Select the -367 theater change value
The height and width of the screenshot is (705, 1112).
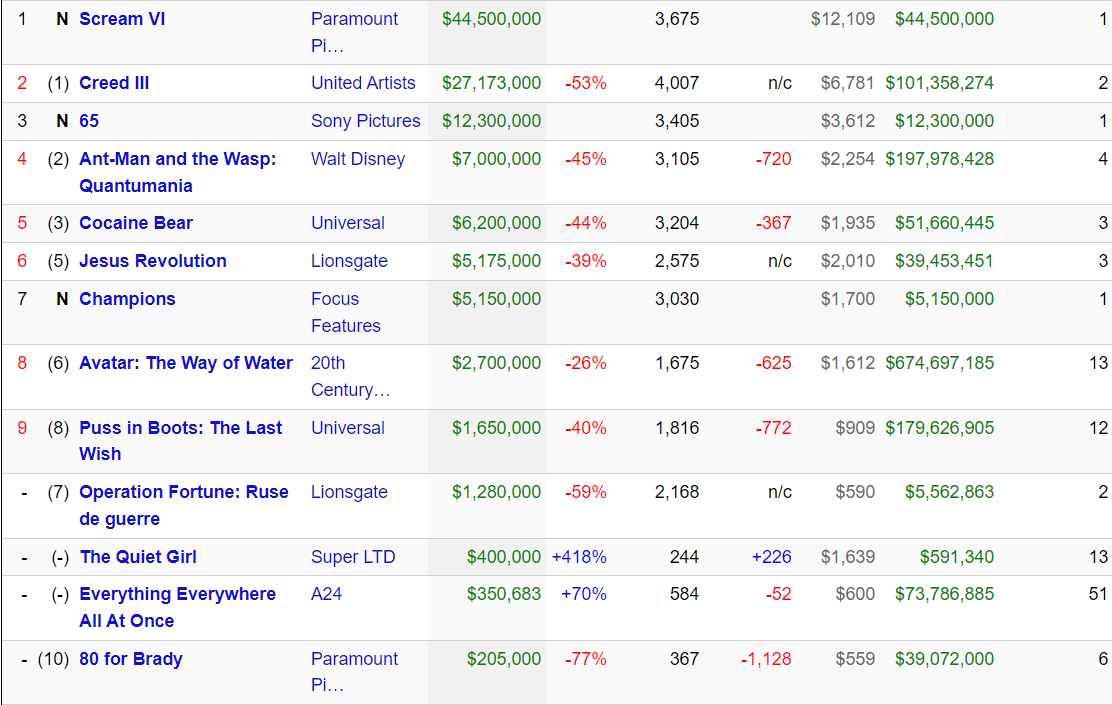(x=774, y=223)
